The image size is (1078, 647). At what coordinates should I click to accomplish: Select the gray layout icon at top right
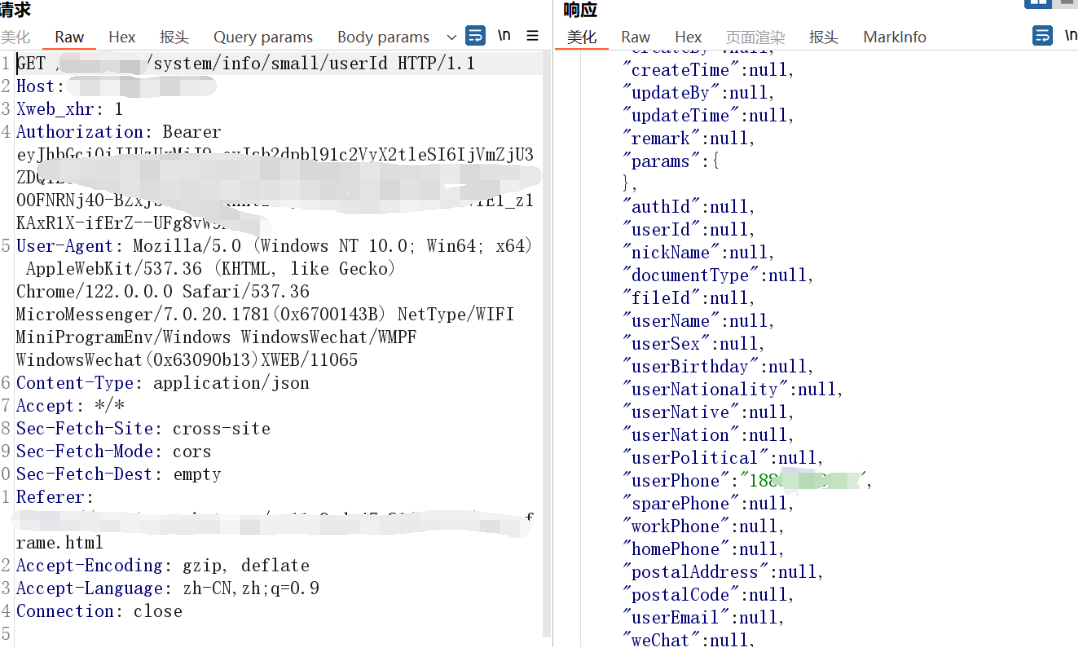coord(1067,3)
